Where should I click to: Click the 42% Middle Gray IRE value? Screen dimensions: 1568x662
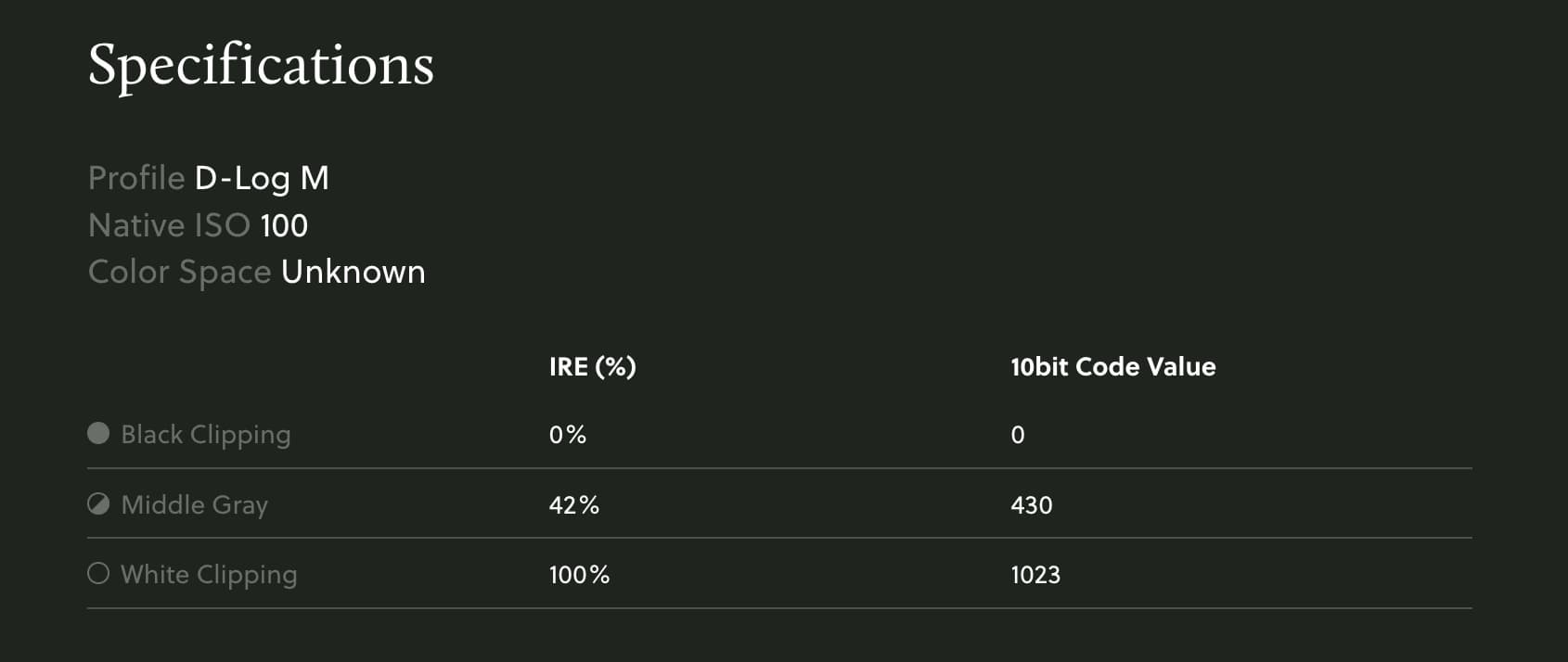point(574,505)
